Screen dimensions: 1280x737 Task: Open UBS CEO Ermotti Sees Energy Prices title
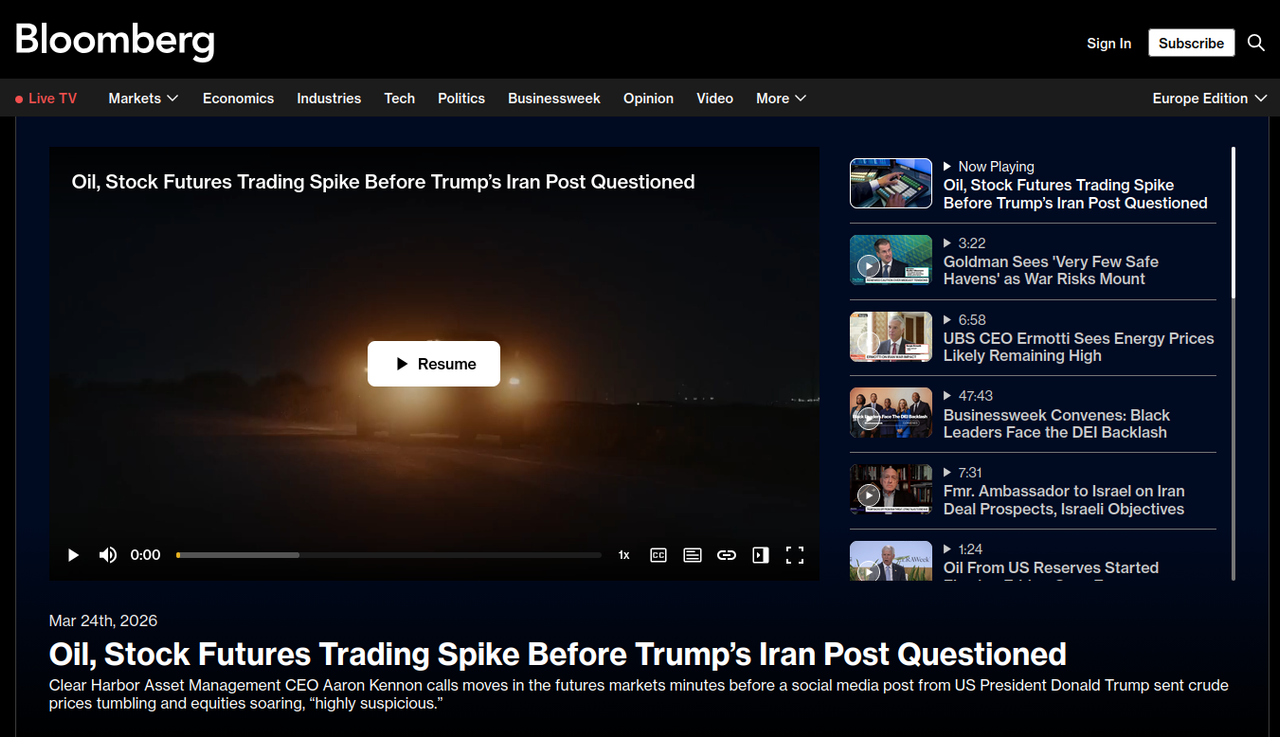1079,347
